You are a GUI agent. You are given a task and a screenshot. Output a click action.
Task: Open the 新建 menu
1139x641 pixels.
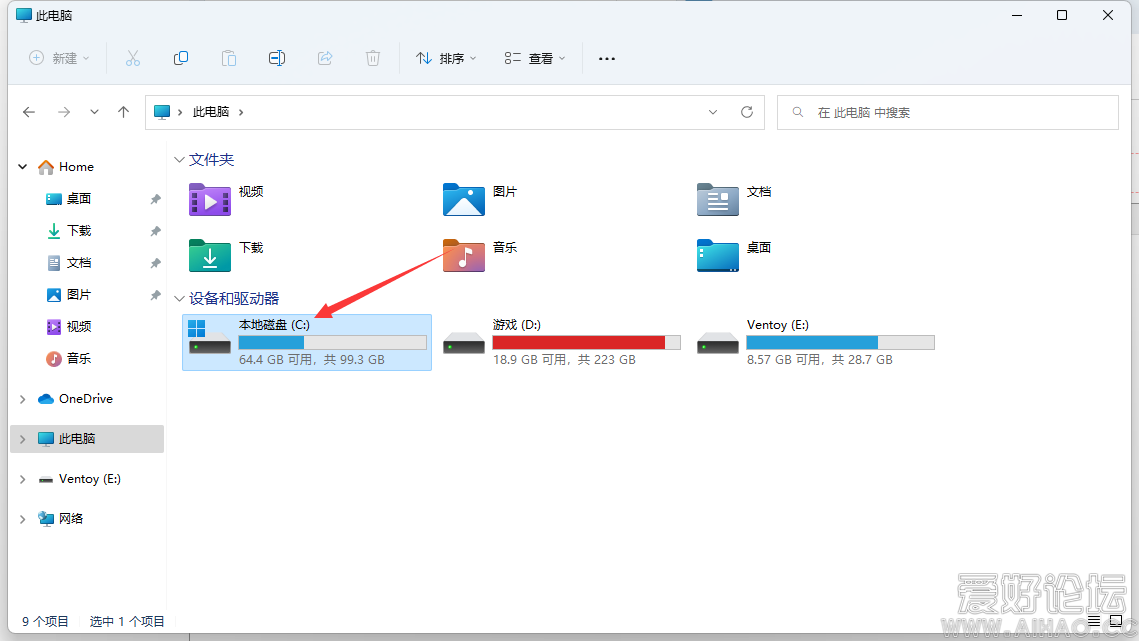click(58, 58)
